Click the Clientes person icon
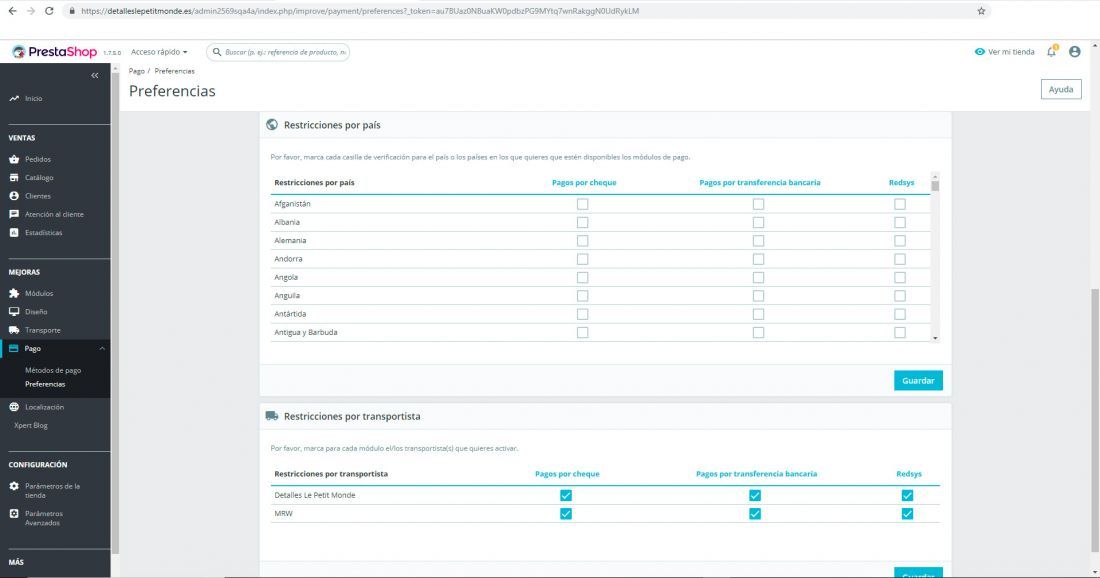Image resolution: width=1100 pixels, height=578 pixels. [14, 196]
